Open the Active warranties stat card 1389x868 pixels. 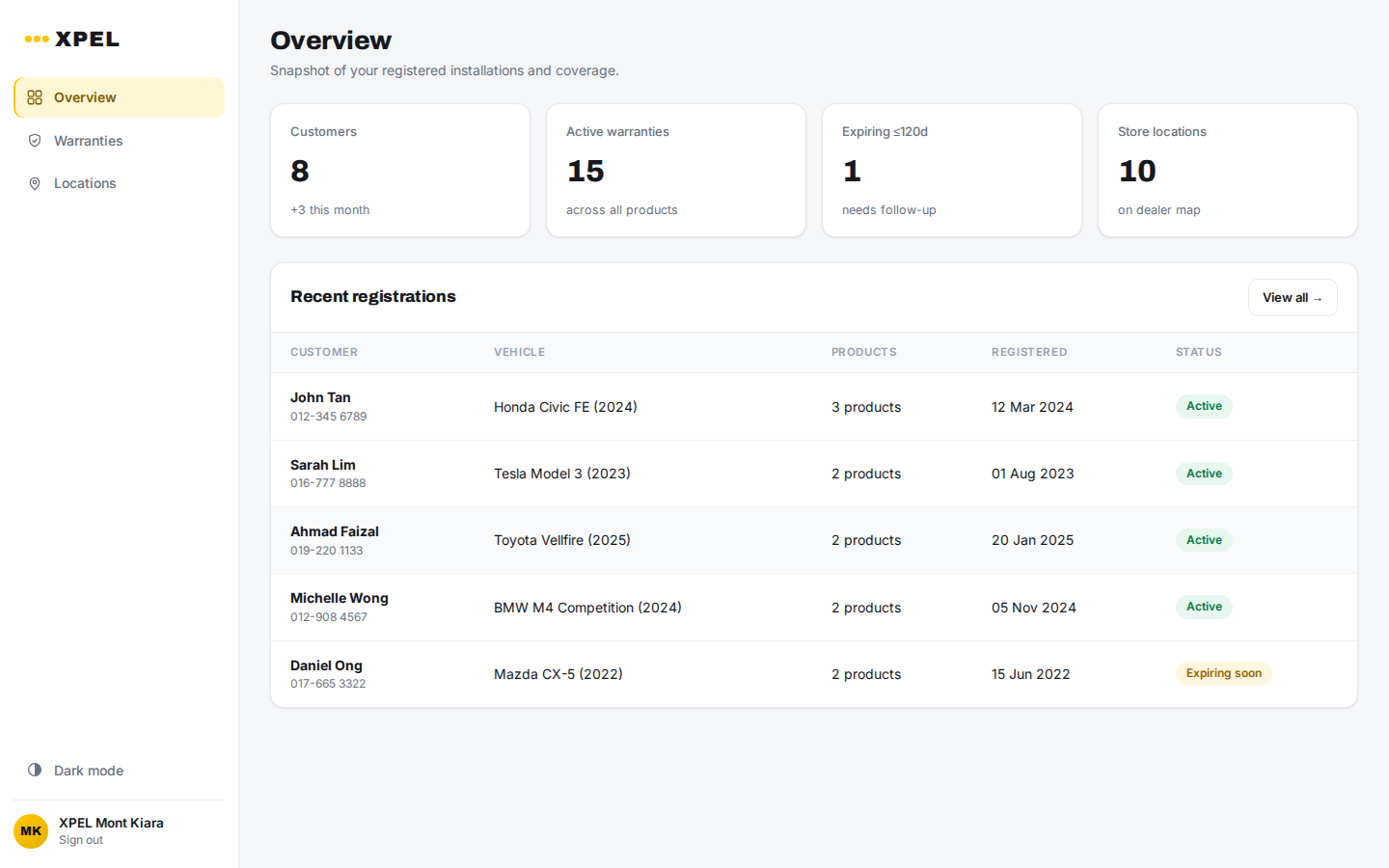[x=676, y=171]
